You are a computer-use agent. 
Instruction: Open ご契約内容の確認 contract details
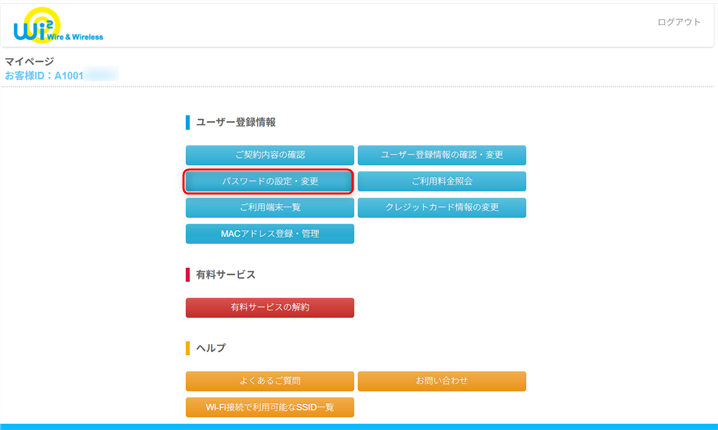(270, 155)
